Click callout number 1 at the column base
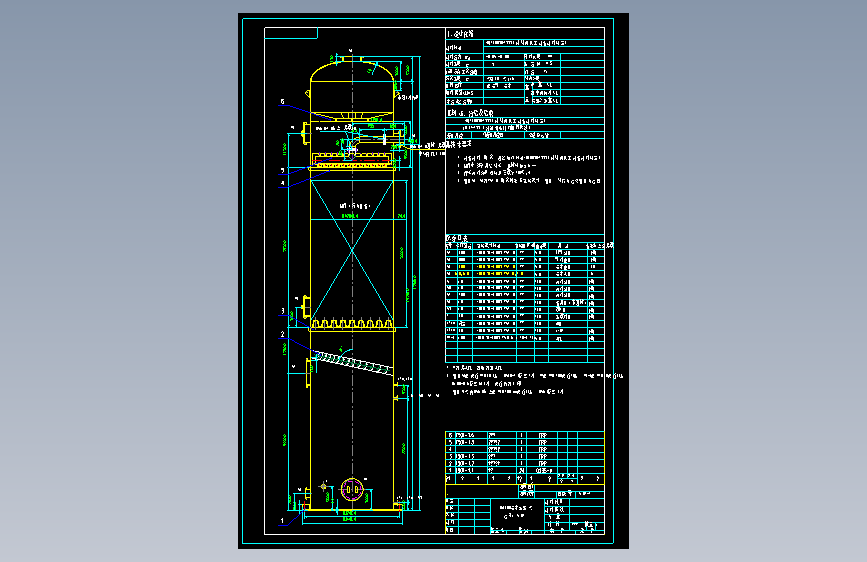This screenshot has width=867, height=562. [283, 521]
